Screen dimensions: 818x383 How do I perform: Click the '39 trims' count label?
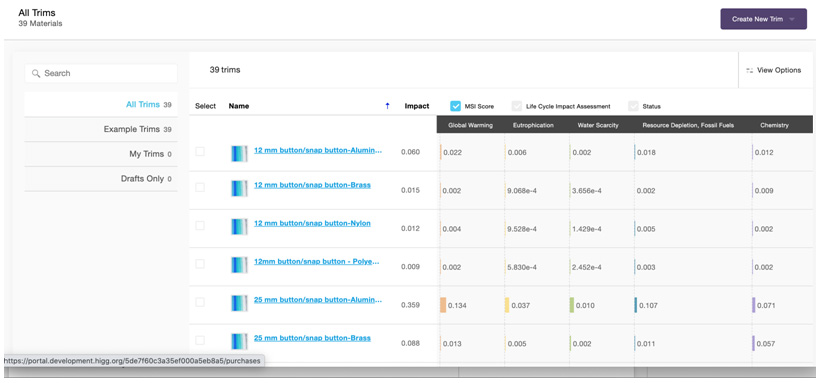(225, 70)
